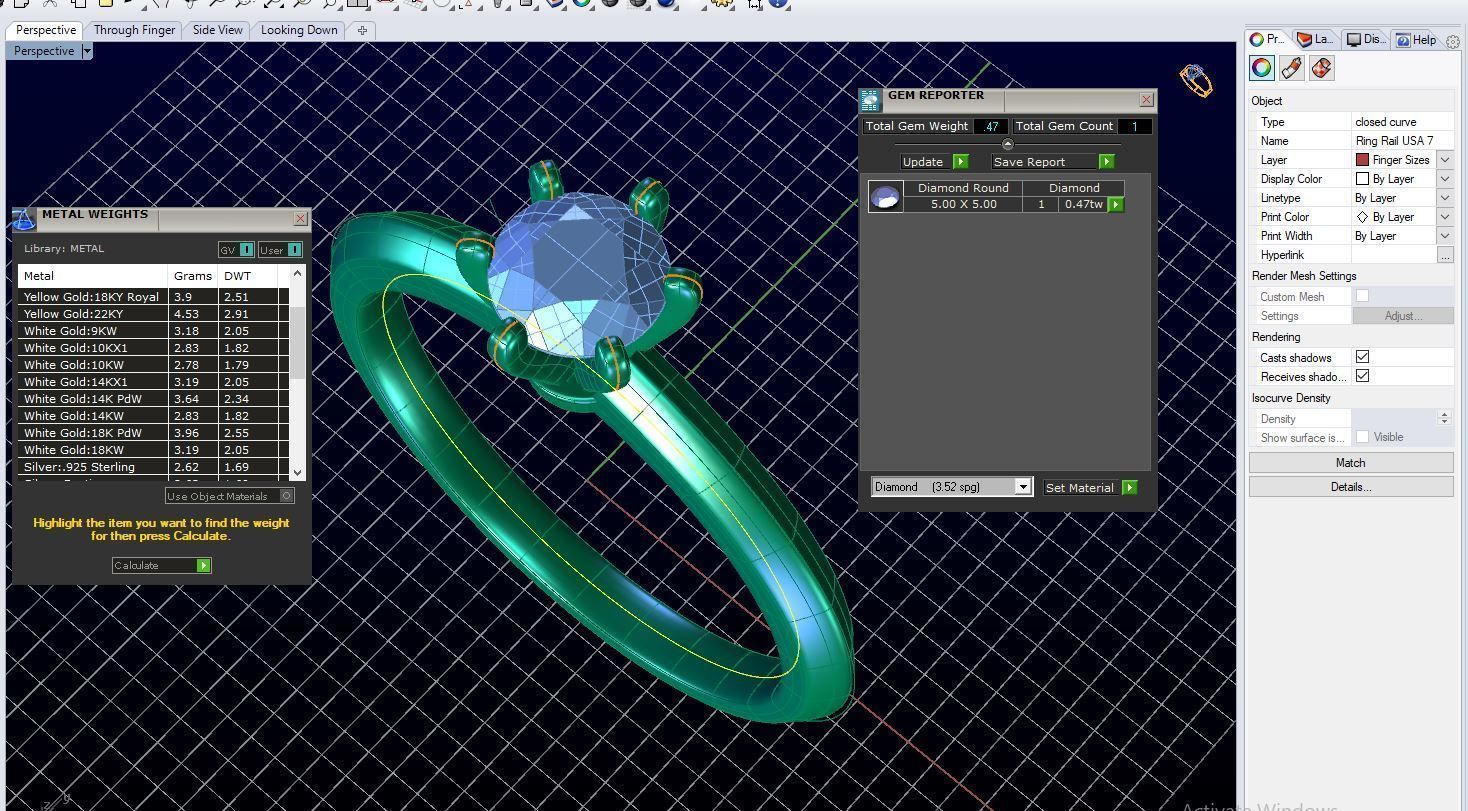Click the Adjust... render mesh button

click(1403, 315)
